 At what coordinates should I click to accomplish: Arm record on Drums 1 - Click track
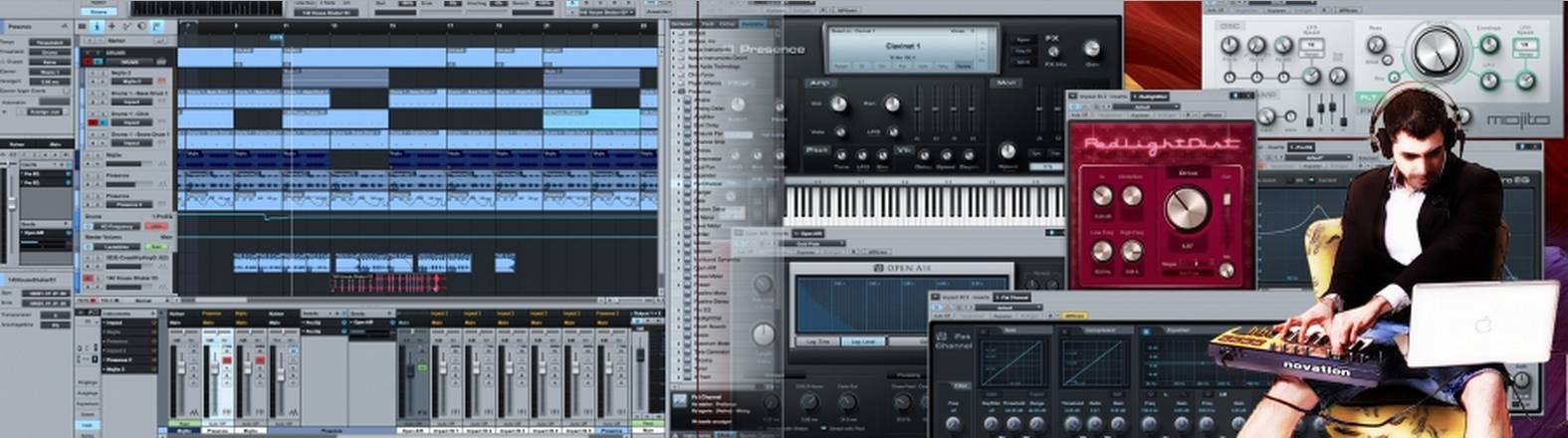(92, 122)
